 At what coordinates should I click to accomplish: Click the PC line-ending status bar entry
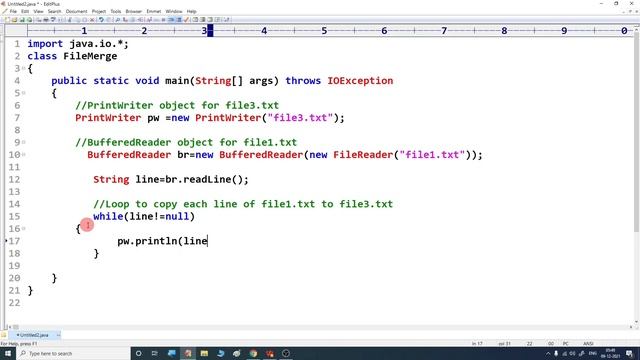coord(566,344)
